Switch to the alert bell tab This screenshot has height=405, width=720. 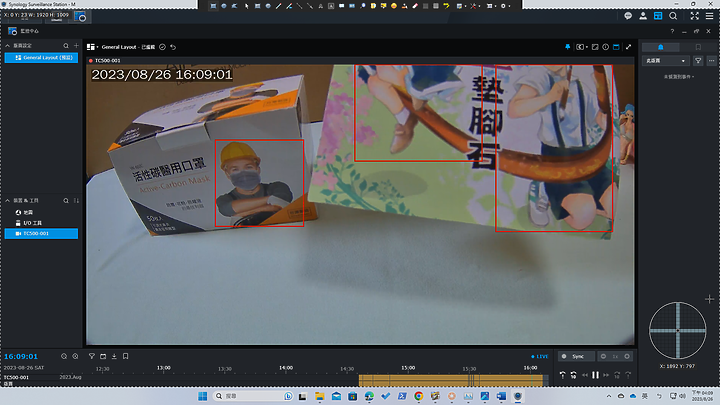tap(660, 47)
